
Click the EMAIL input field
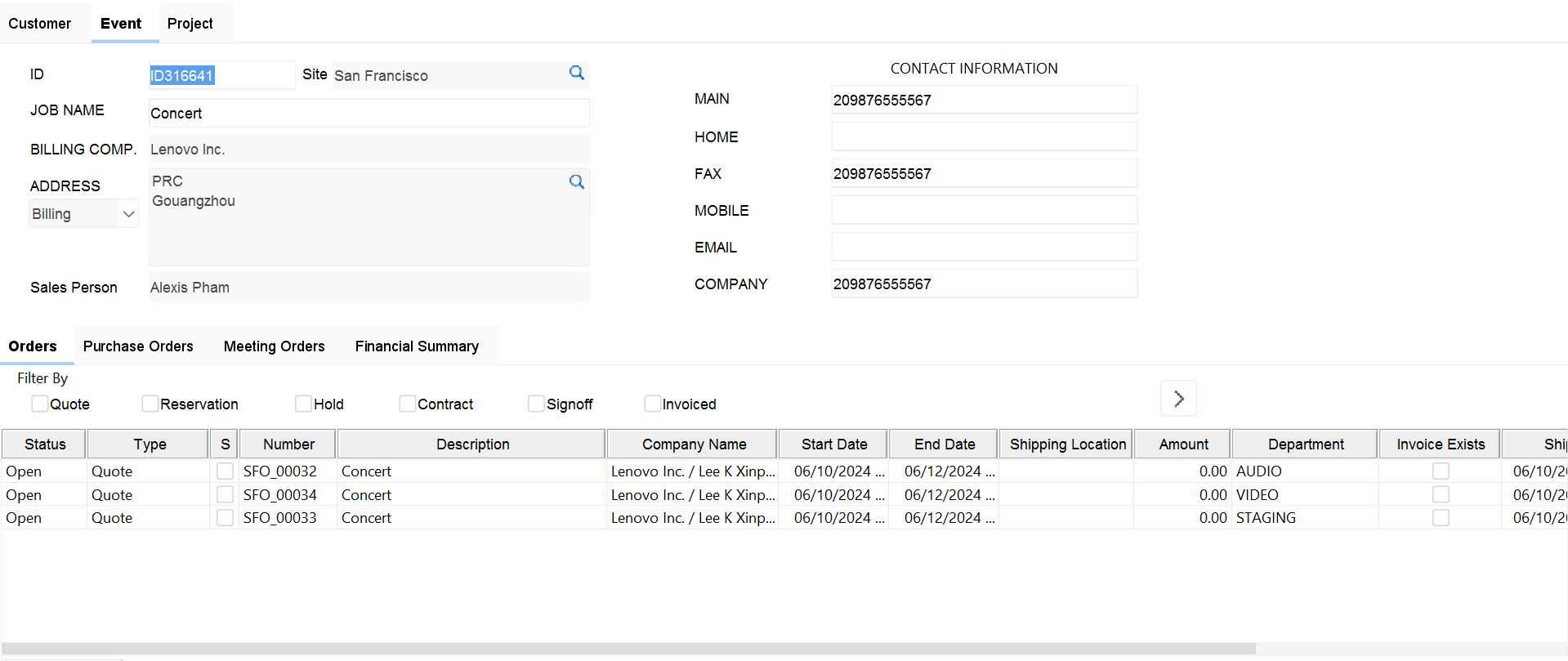tap(984, 247)
